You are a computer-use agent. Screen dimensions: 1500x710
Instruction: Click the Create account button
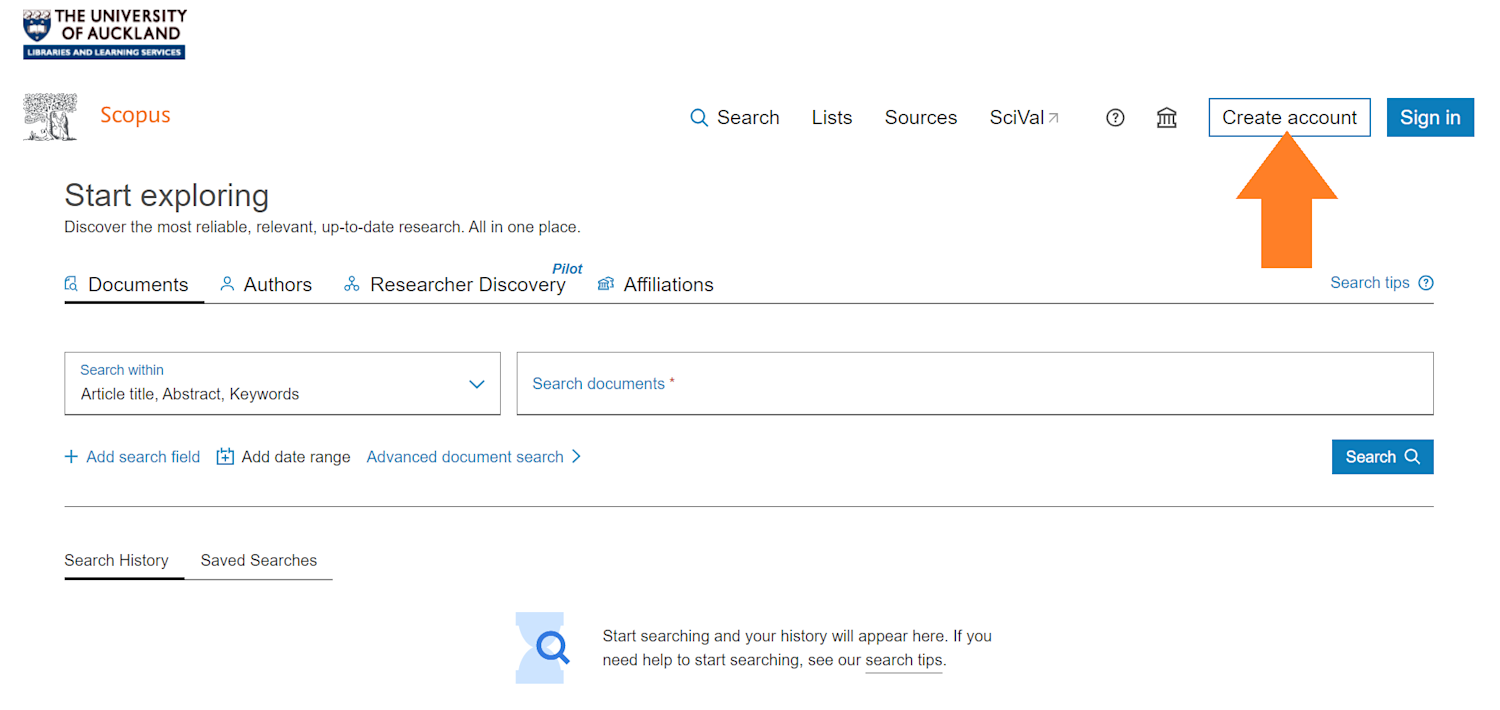point(1289,117)
